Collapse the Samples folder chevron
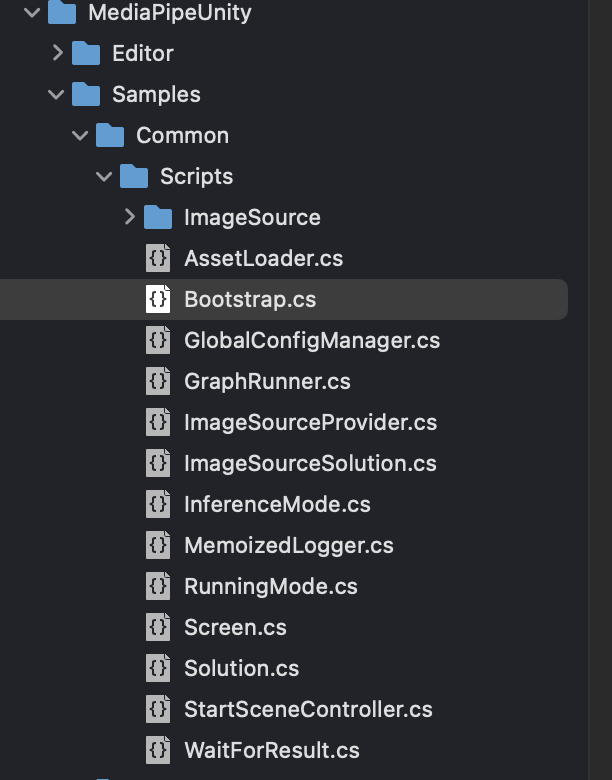The width and height of the screenshot is (612, 780). point(56,94)
